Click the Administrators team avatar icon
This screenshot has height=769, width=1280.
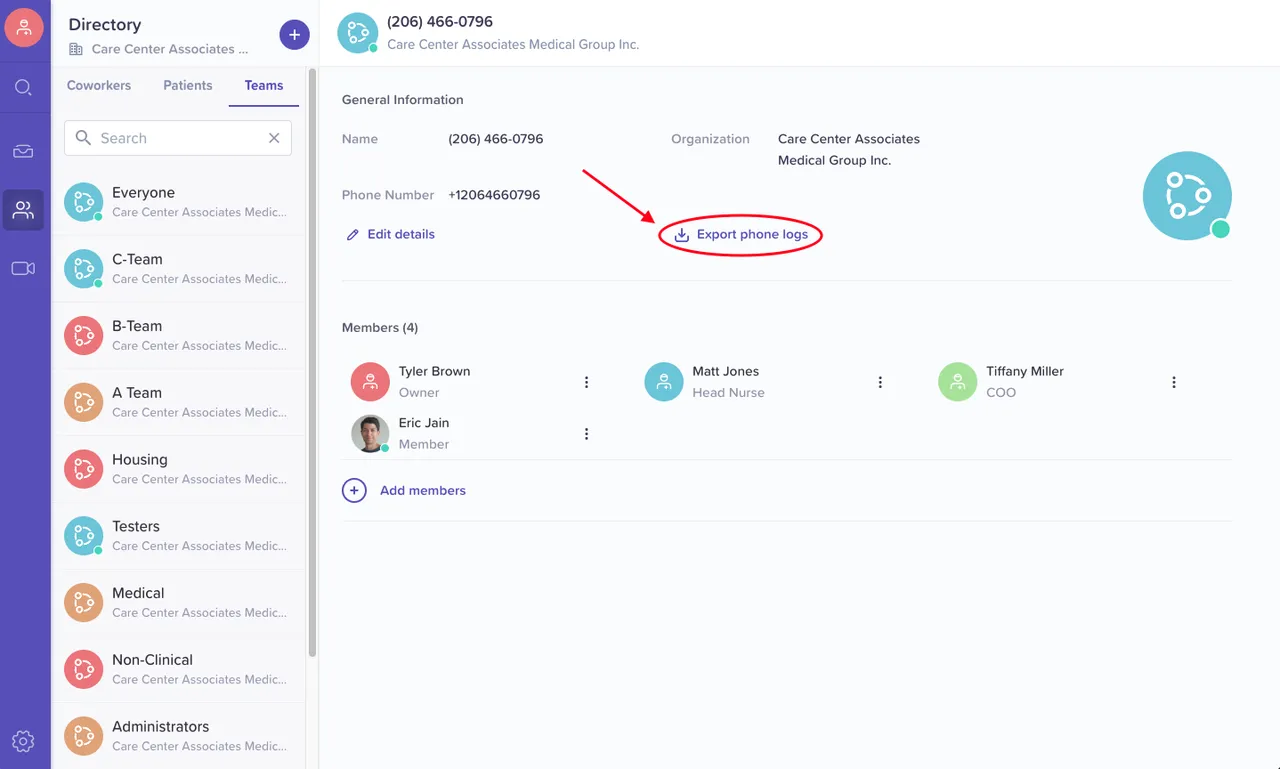[x=84, y=736]
